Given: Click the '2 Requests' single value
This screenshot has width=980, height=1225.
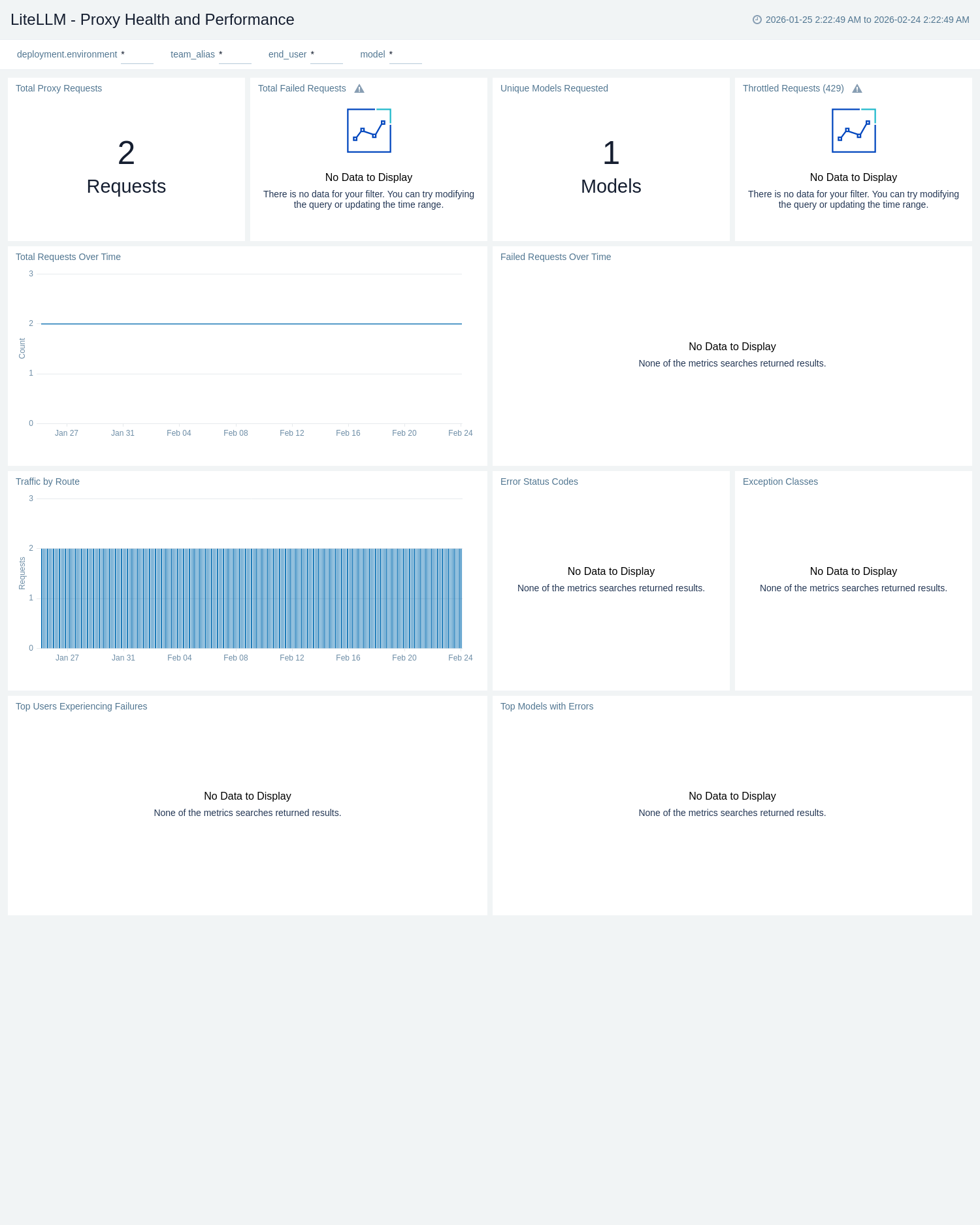Looking at the screenshot, I should [126, 167].
